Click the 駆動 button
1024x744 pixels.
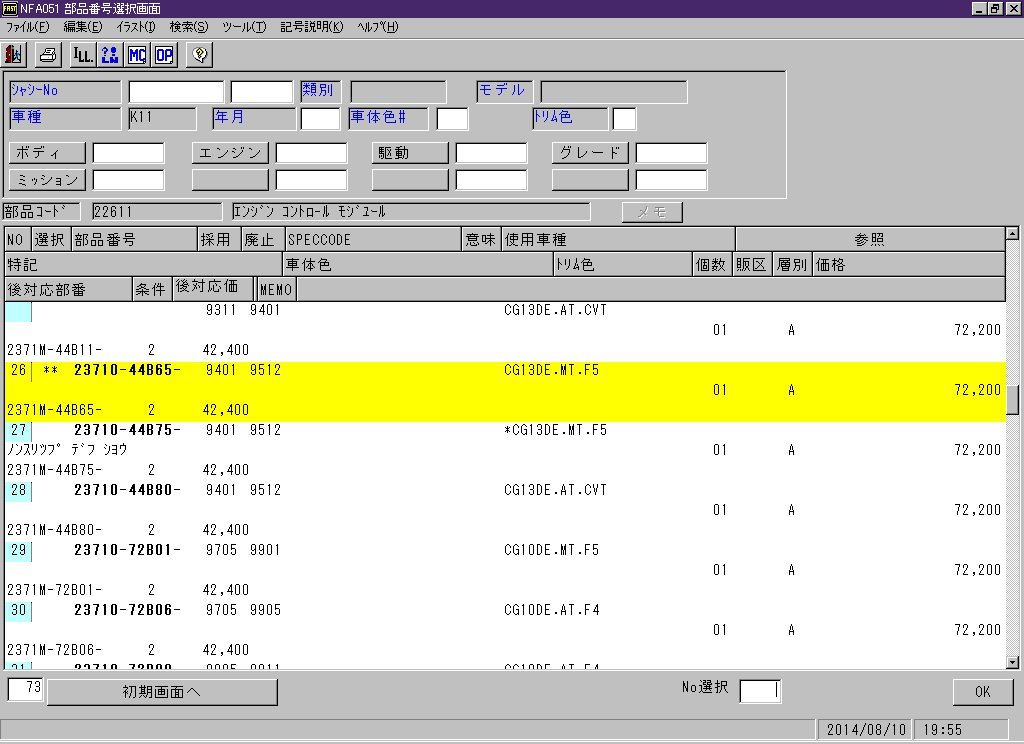tap(410, 153)
